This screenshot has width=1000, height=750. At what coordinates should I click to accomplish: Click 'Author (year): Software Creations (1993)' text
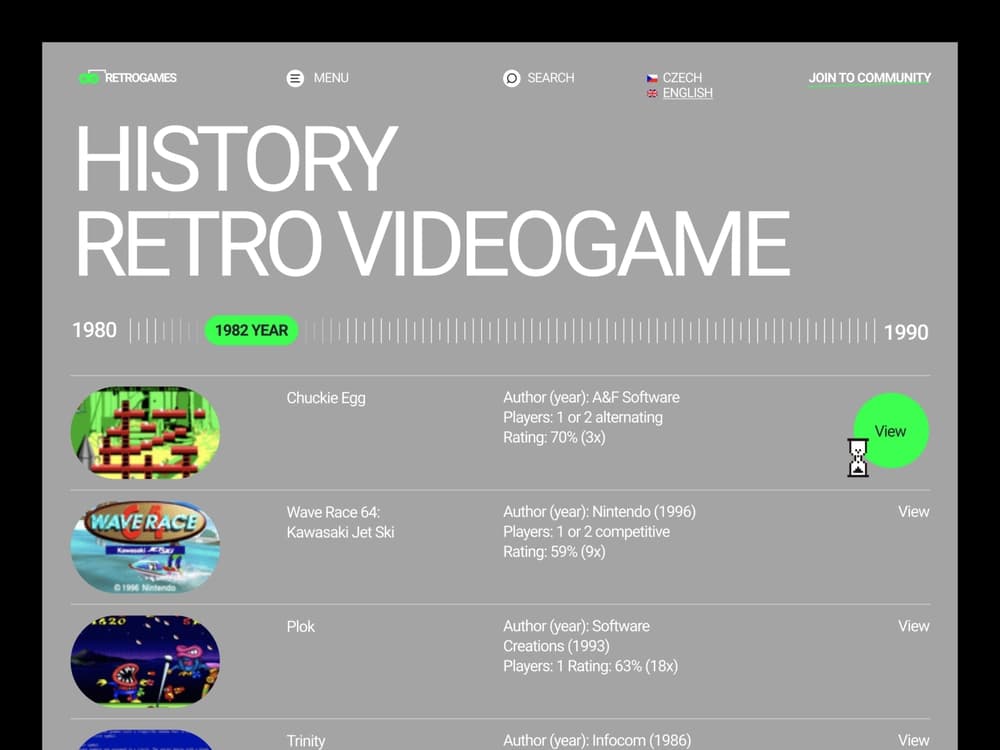pos(577,636)
